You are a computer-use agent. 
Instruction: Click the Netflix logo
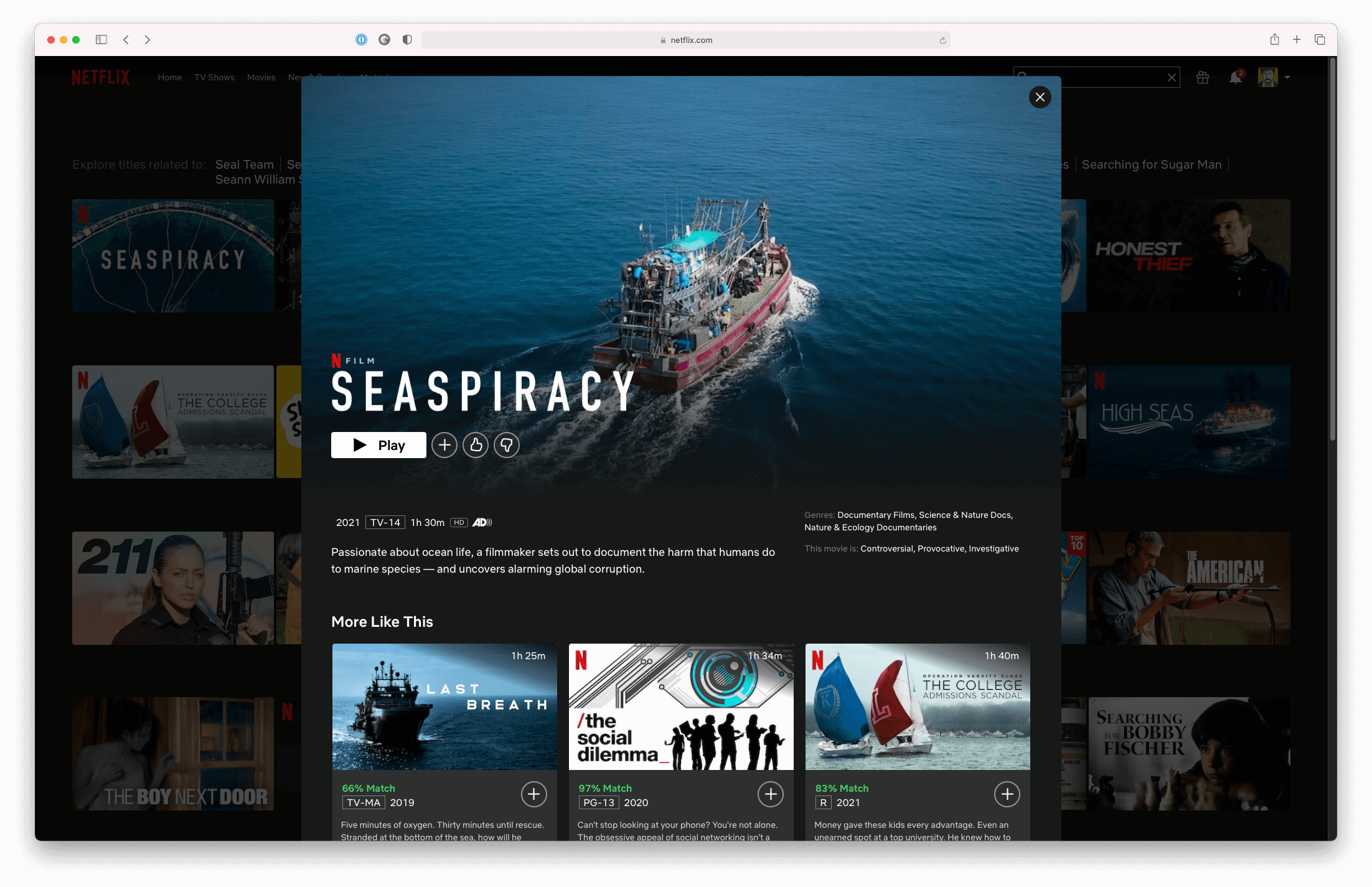100,77
